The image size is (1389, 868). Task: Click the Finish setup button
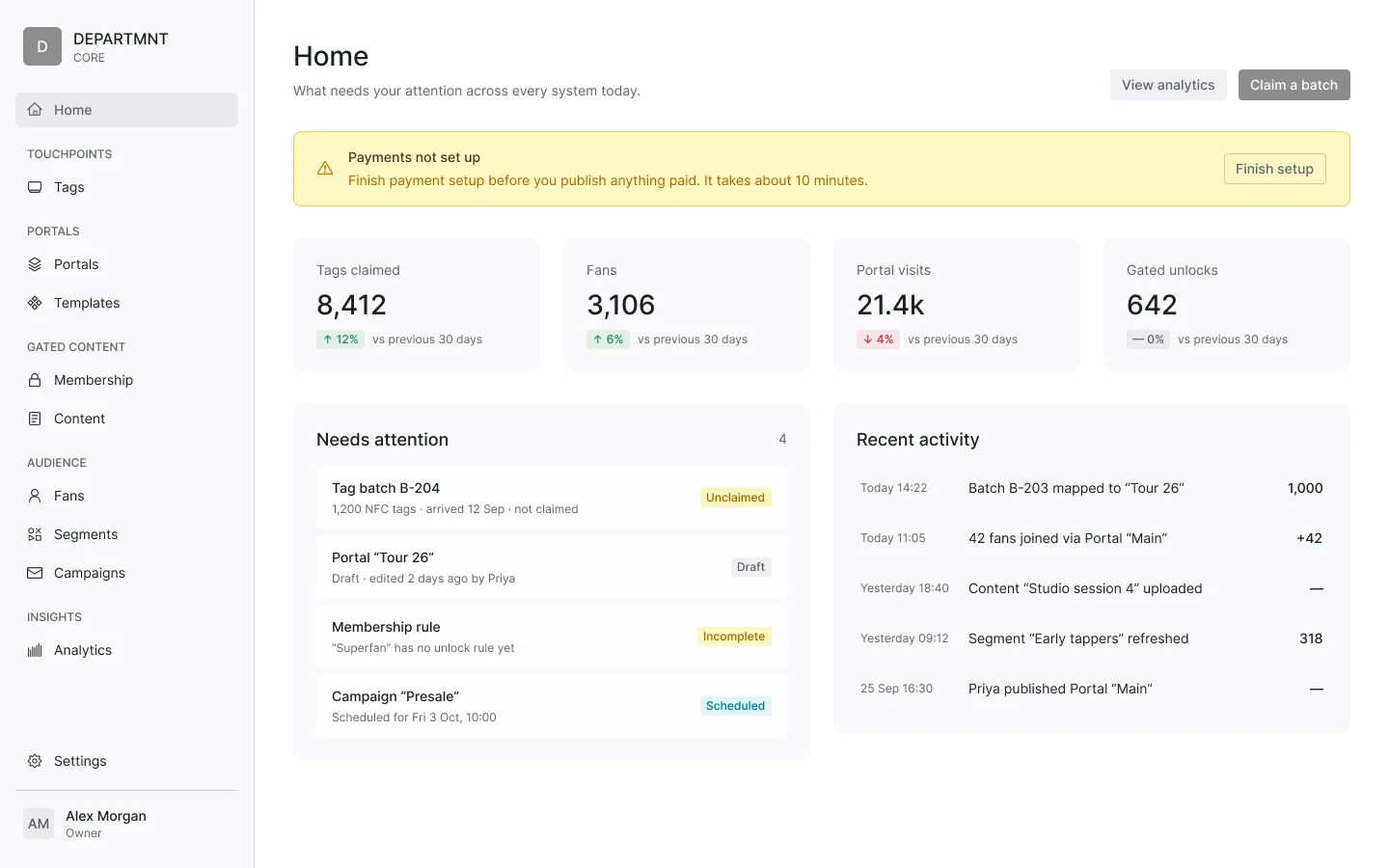[x=1274, y=169]
